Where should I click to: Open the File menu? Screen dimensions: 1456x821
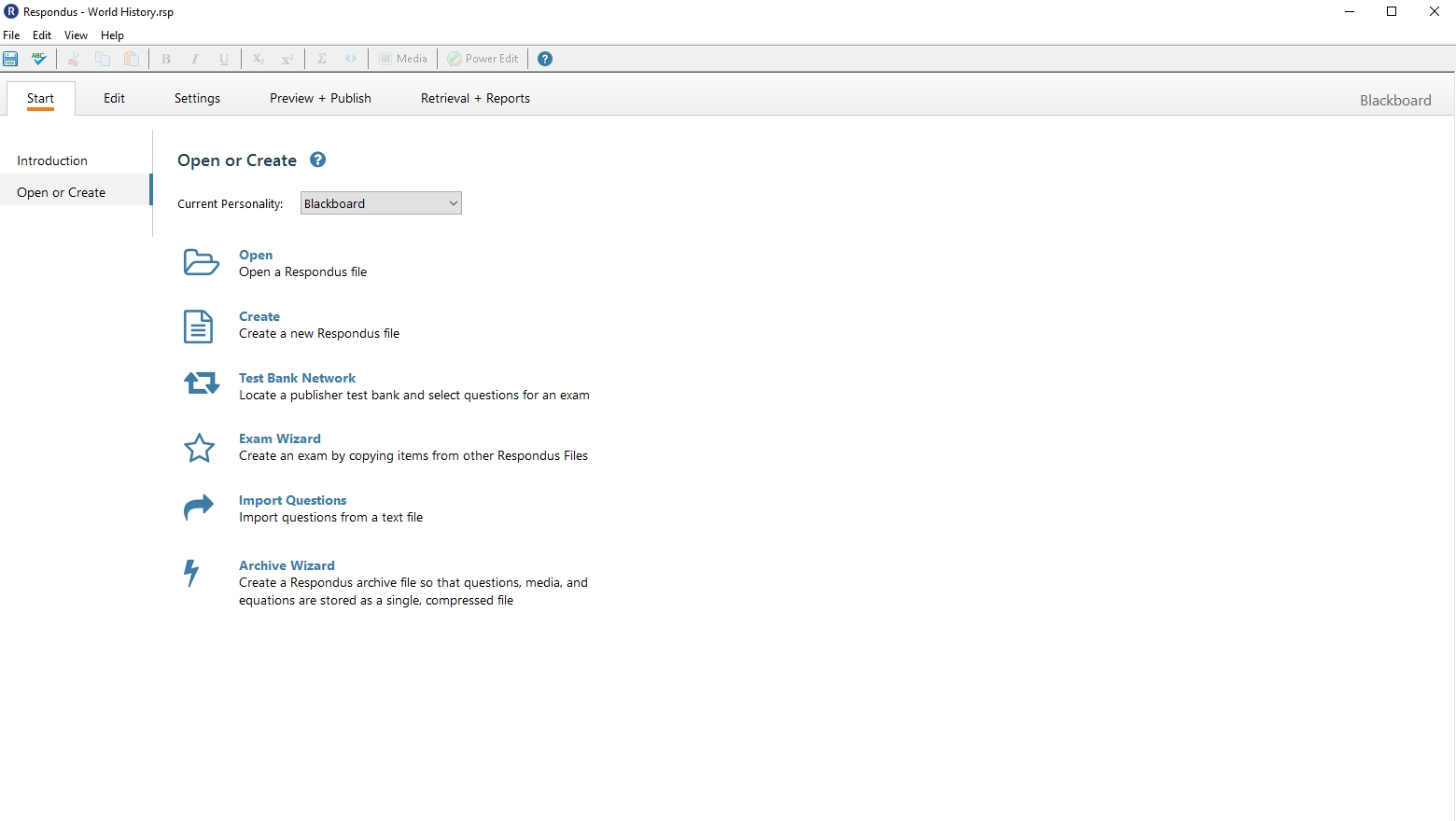pyautogui.click(x=11, y=35)
